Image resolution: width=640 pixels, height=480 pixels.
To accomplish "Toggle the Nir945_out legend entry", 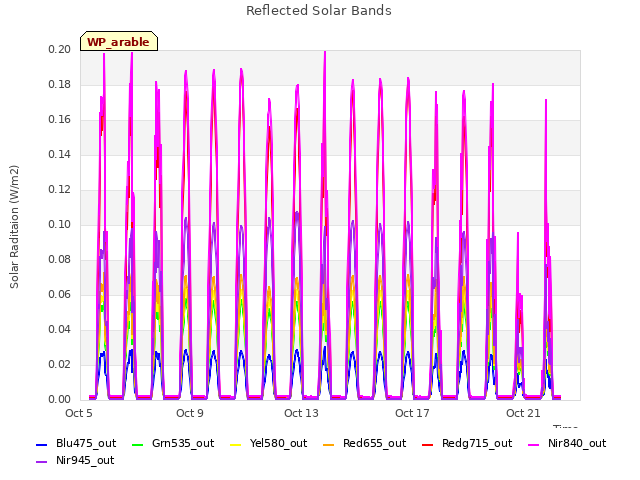I will (x=75, y=461).
